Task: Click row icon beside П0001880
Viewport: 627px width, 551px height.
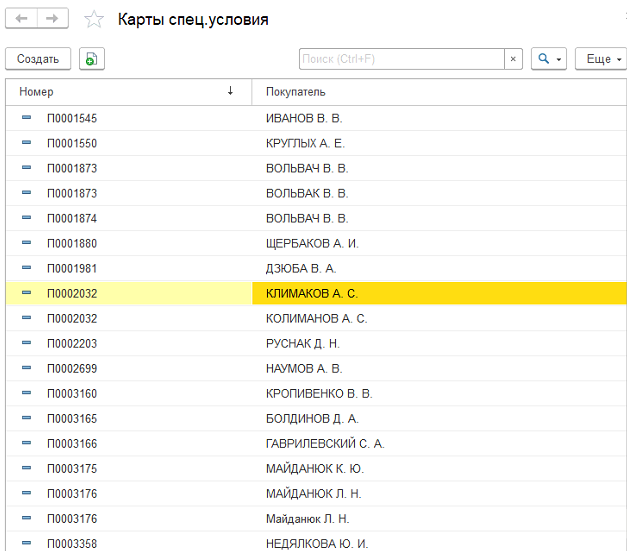Action: tap(26, 243)
